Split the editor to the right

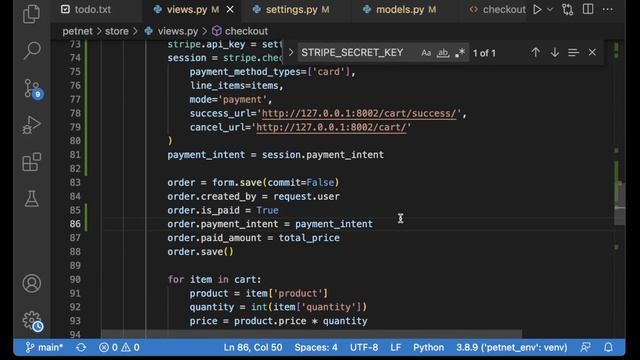pyautogui.click(x=588, y=9)
